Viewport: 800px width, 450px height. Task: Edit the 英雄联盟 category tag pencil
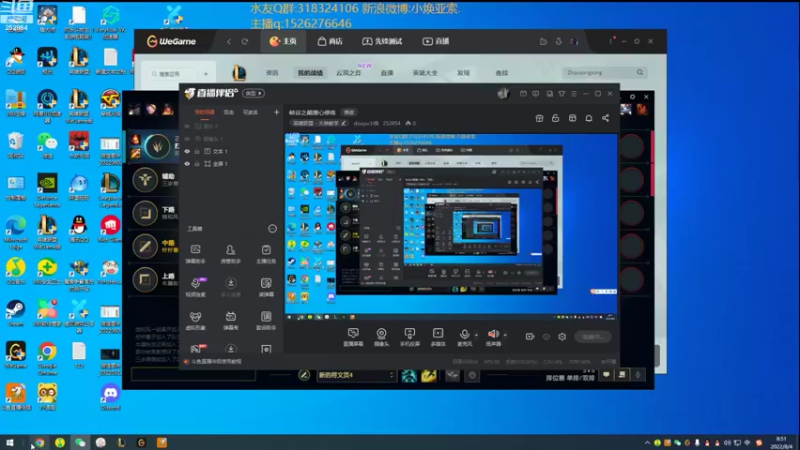pyautogui.click(x=344, y=123)
